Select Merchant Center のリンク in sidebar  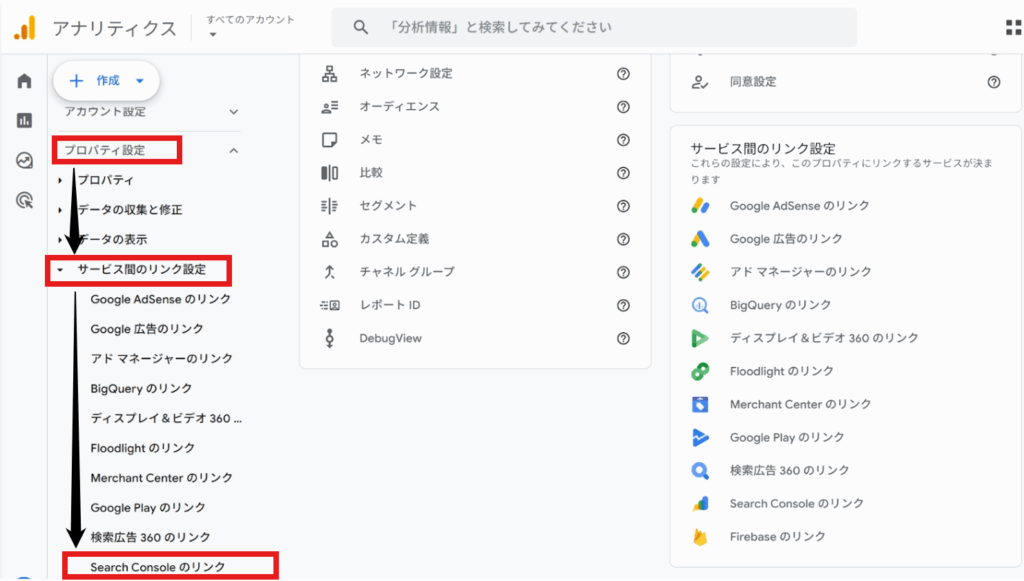tap(161, 479)
